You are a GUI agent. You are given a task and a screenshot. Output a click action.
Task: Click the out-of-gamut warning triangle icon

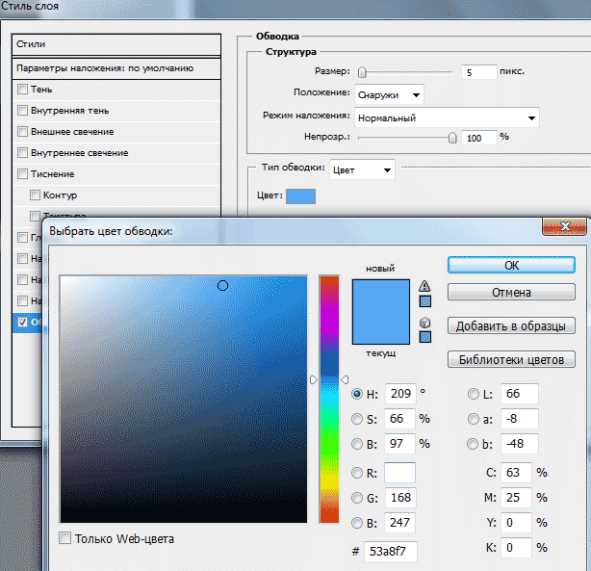tap(424, 286)
